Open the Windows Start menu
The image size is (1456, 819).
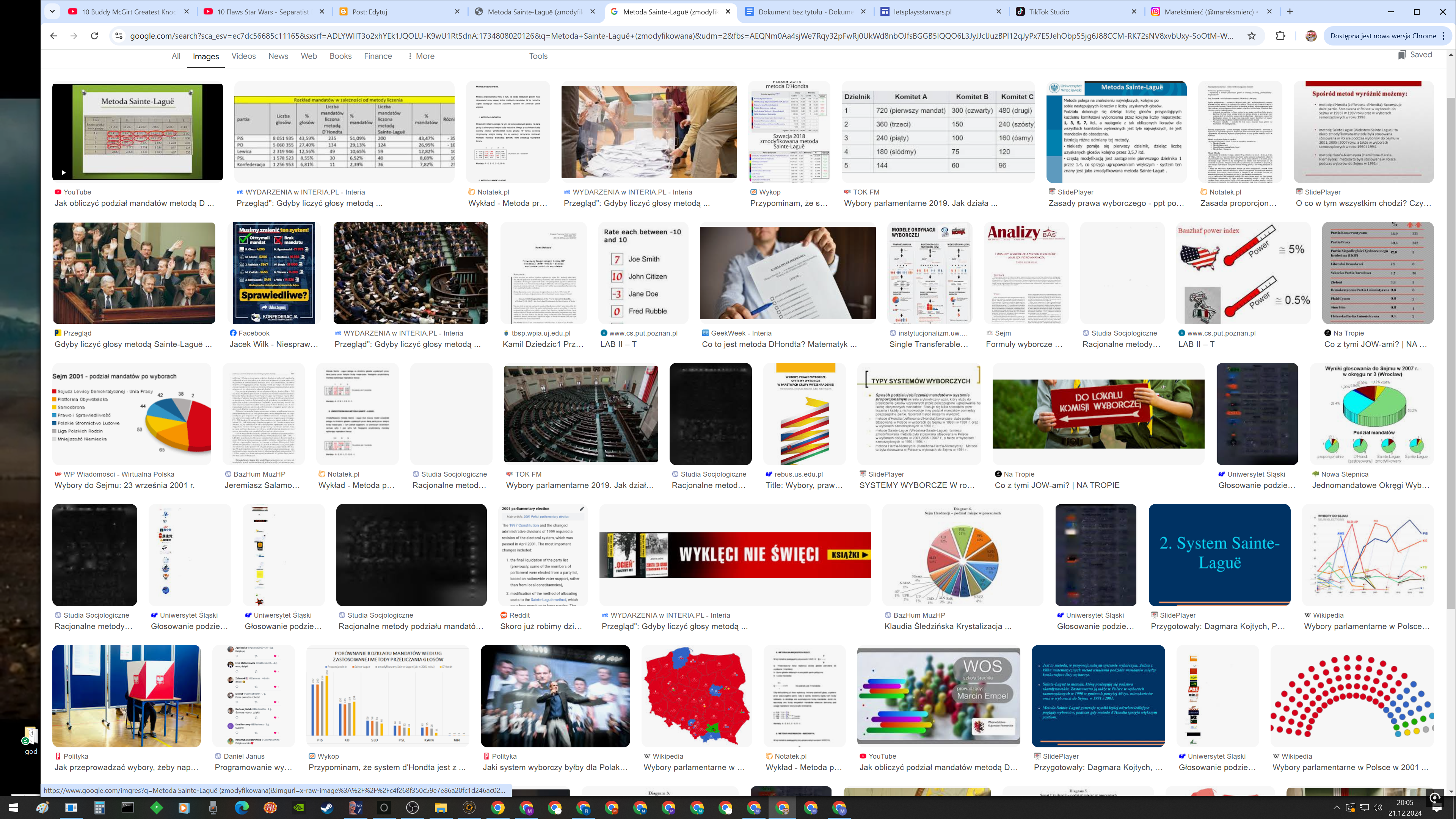tap(14, 808)
